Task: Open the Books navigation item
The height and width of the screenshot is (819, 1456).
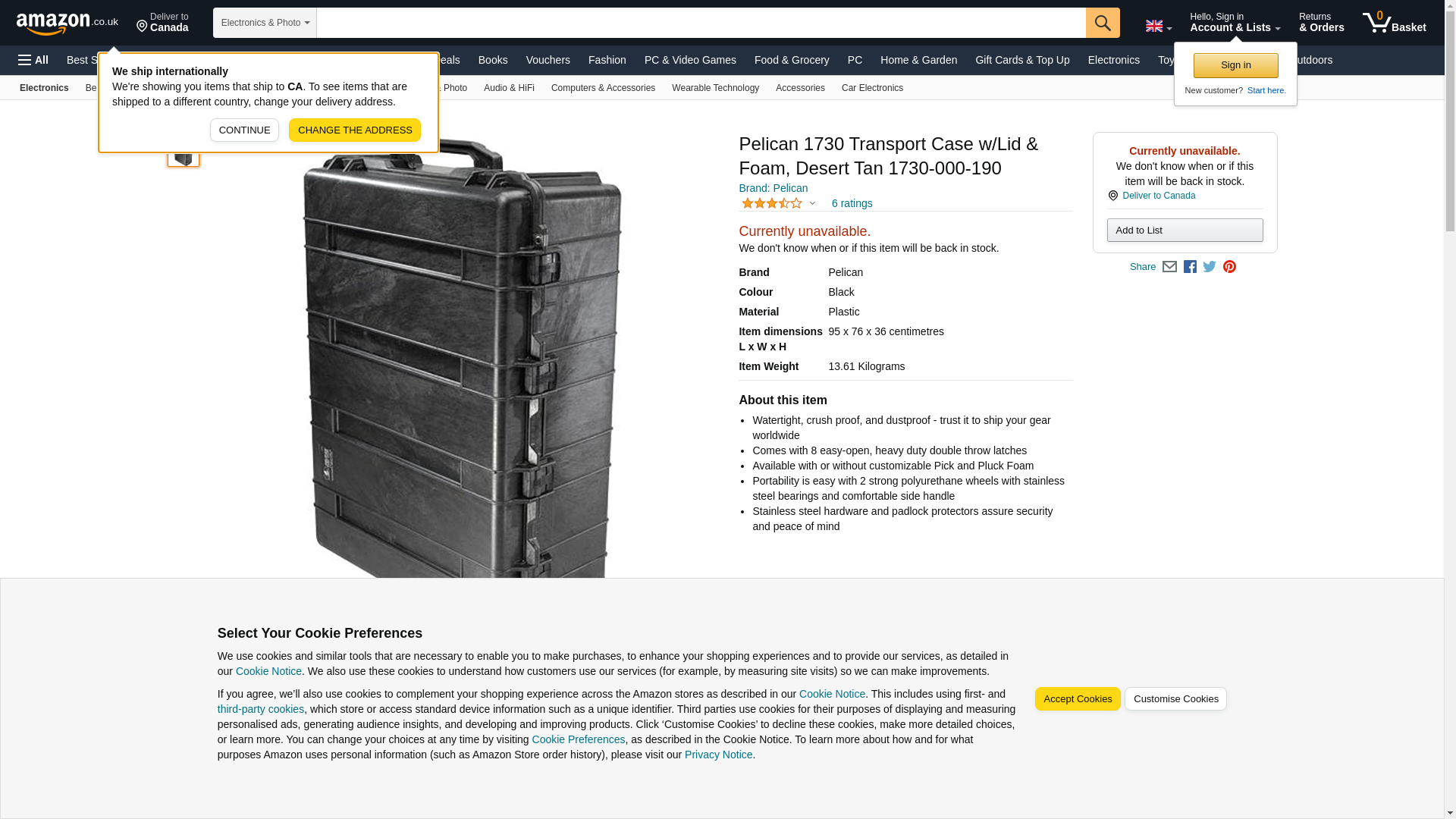Action: pyautogui.click(x=493, y=60)
